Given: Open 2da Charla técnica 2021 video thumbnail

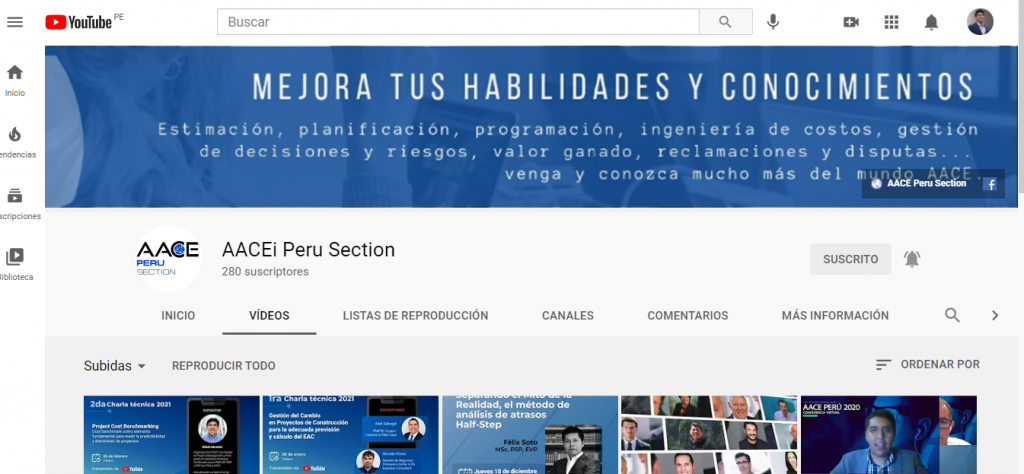Looking at the screenshot, I should 171,435.
